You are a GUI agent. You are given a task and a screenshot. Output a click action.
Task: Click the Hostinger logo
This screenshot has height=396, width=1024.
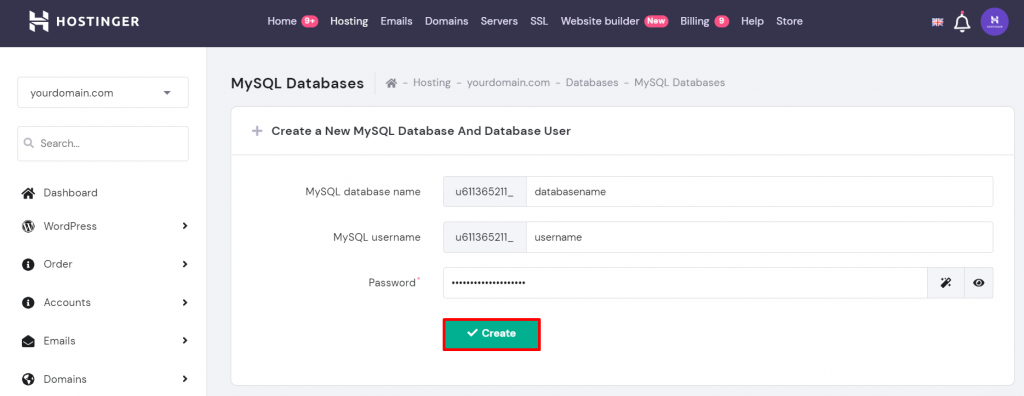click(x=84, y=22)
